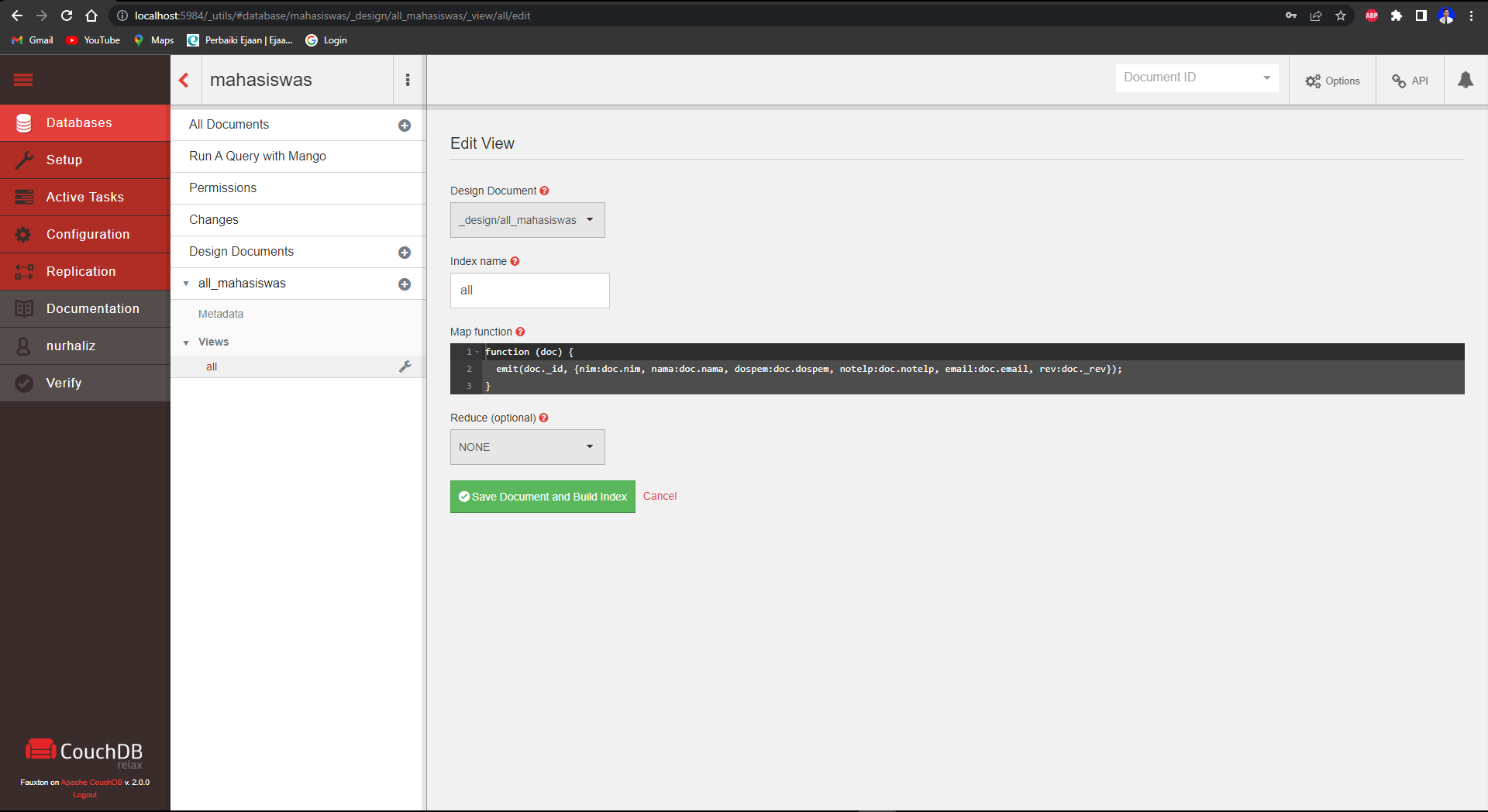Click inside the Index name field

pos(529,291)
